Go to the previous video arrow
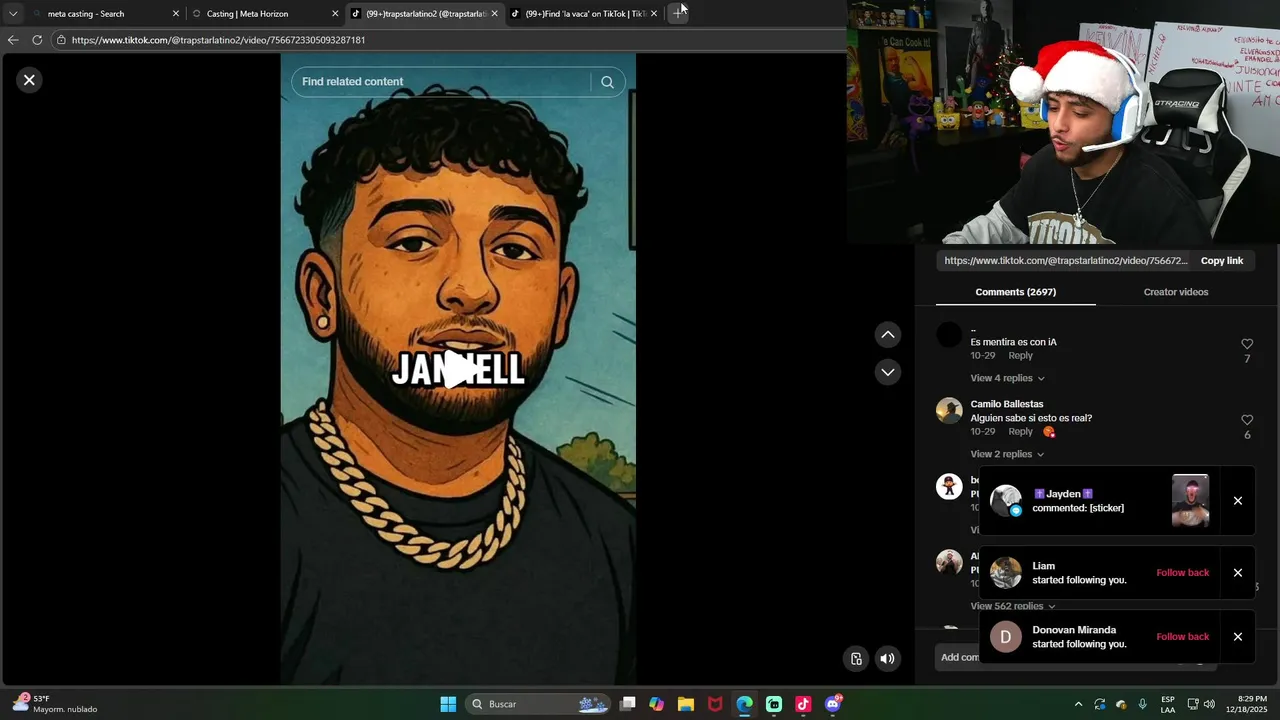 887,335
